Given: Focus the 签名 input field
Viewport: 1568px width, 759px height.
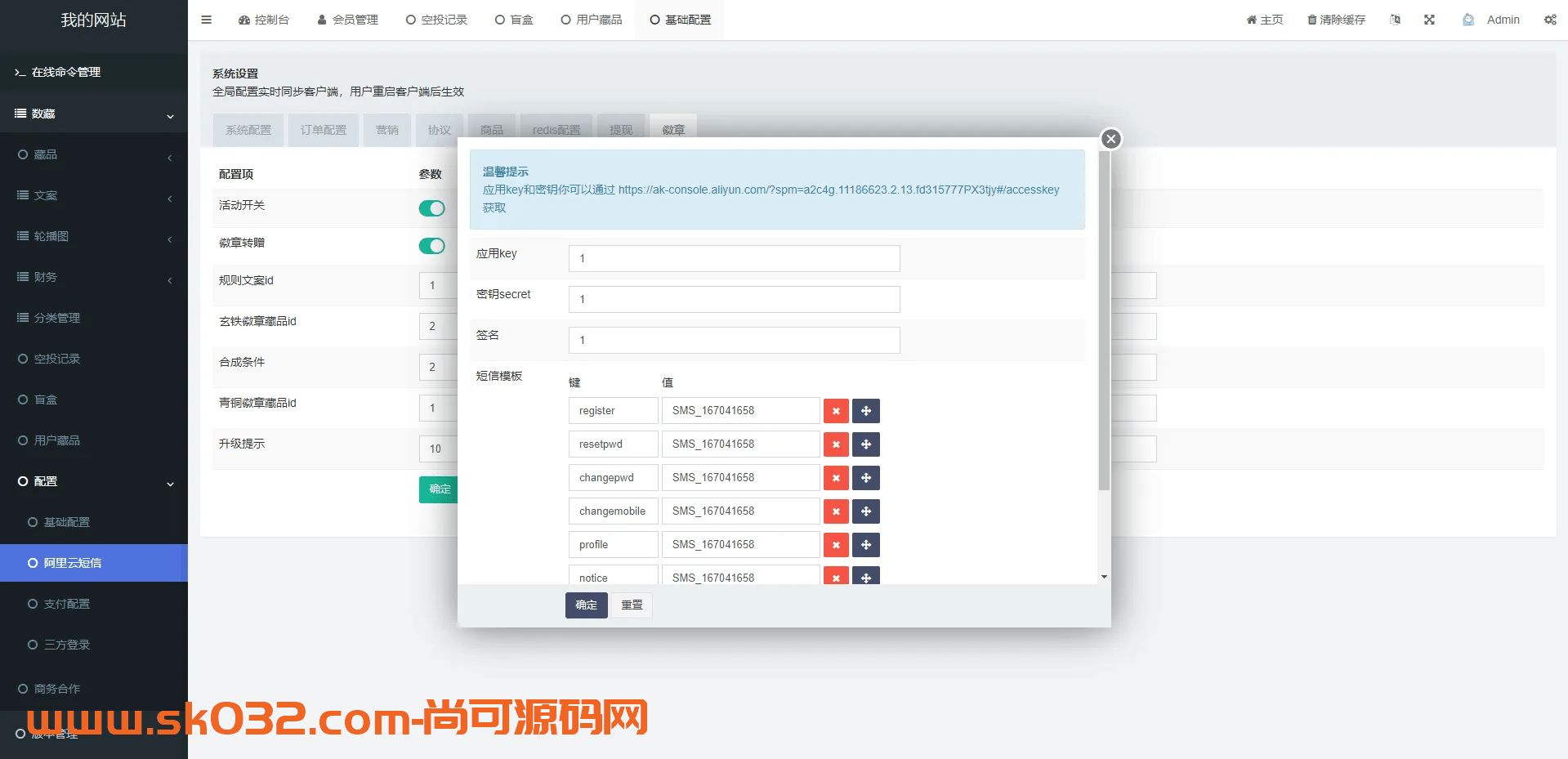Looking at the screenshot, I should pyautogui.click(x=735, y=340).
